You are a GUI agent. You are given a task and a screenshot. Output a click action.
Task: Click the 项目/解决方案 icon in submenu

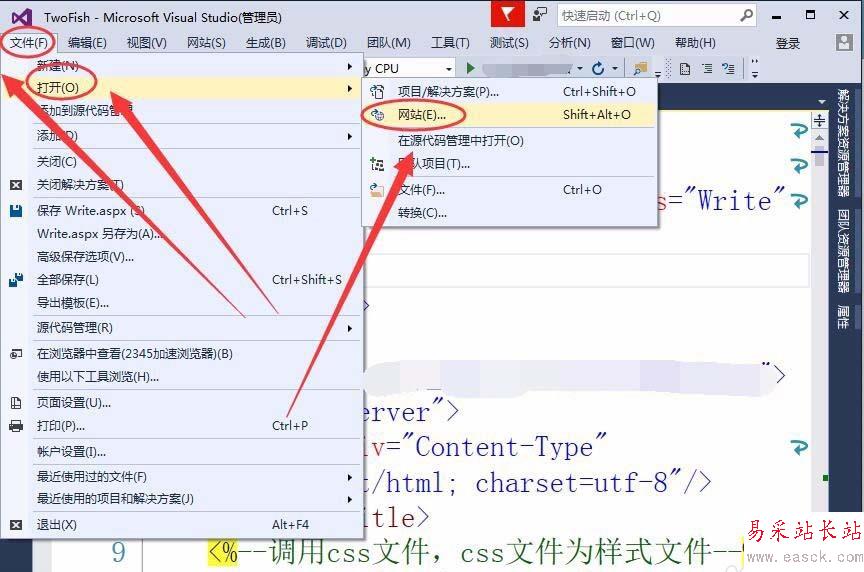tap(377, 91)
